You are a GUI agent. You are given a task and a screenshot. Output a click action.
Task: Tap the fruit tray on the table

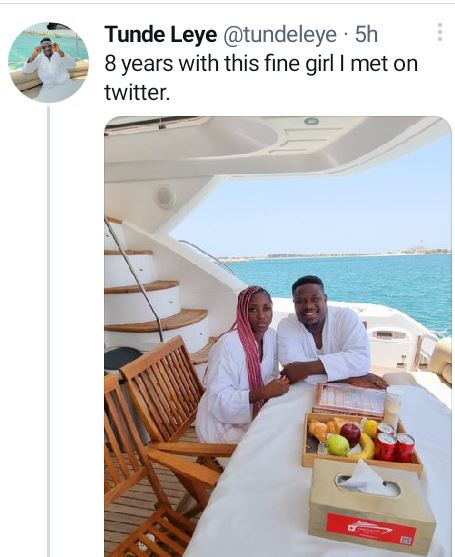(362, 443)
